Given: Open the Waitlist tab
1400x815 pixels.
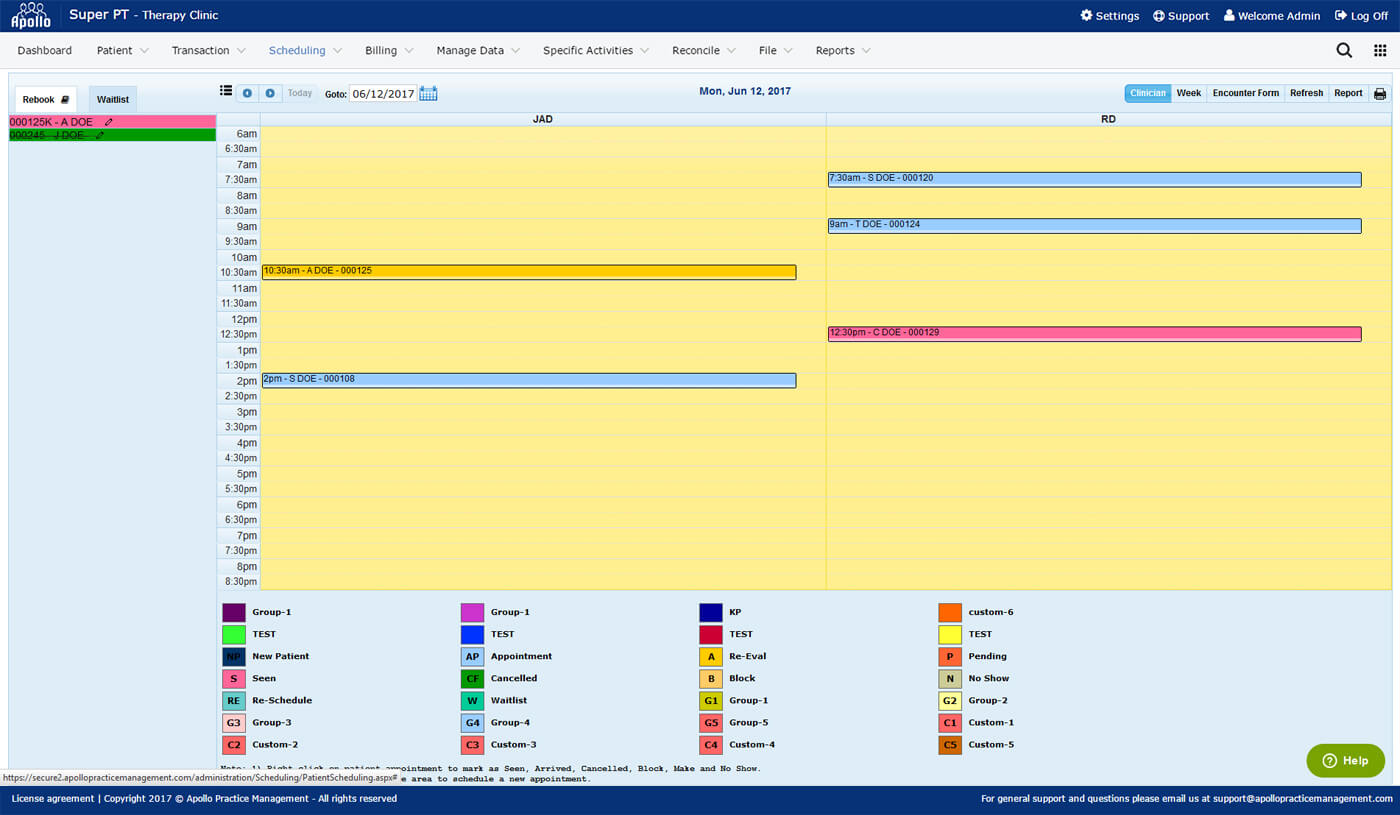Looking at the screenshot, I should tap(113, 100).
